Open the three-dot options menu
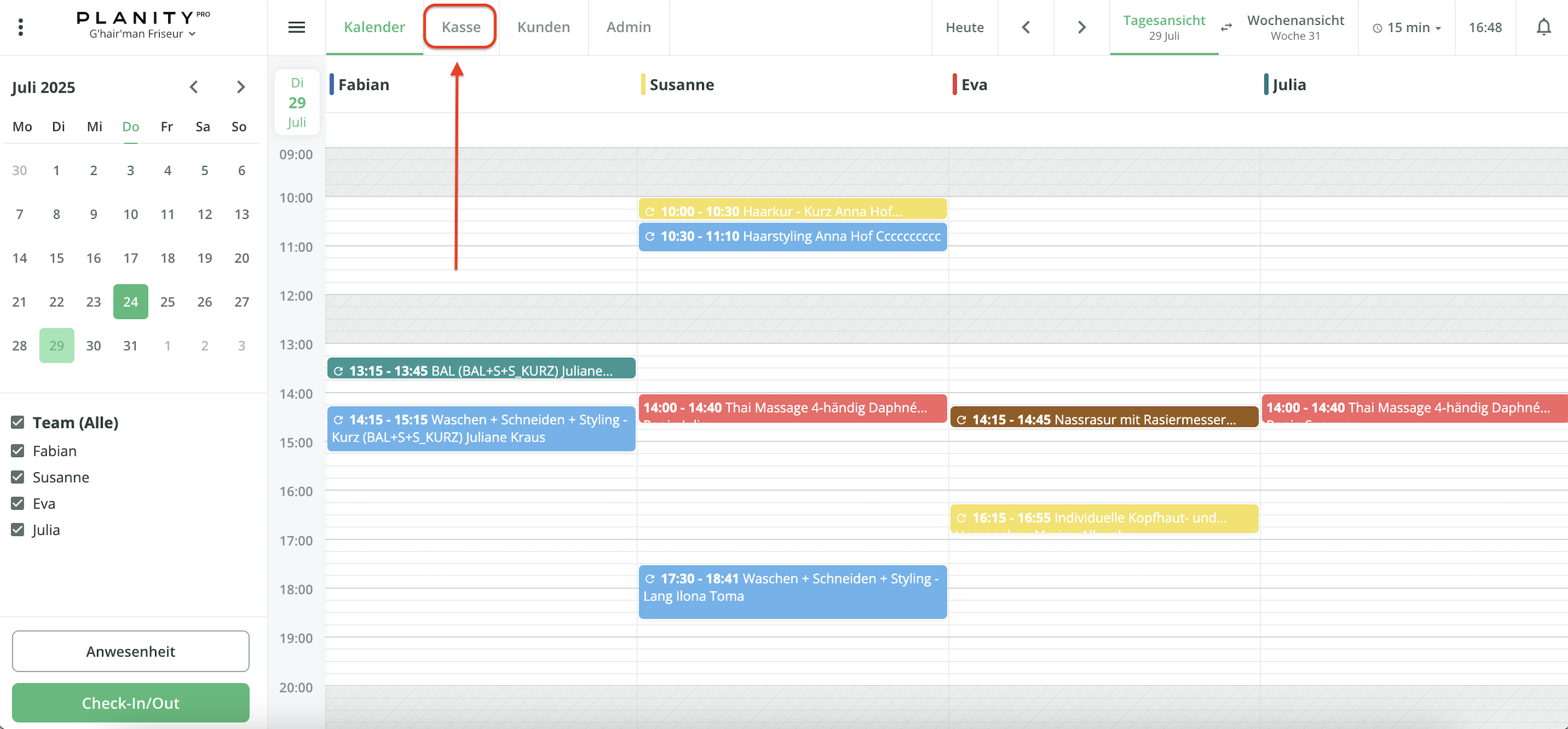The height and width of the screenshot is (729, 1568). [x=21, y=27]
